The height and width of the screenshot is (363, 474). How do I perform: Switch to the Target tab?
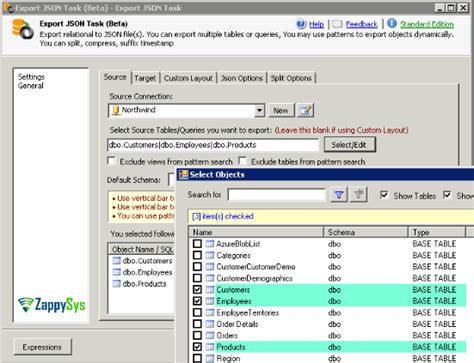point(145,78)
